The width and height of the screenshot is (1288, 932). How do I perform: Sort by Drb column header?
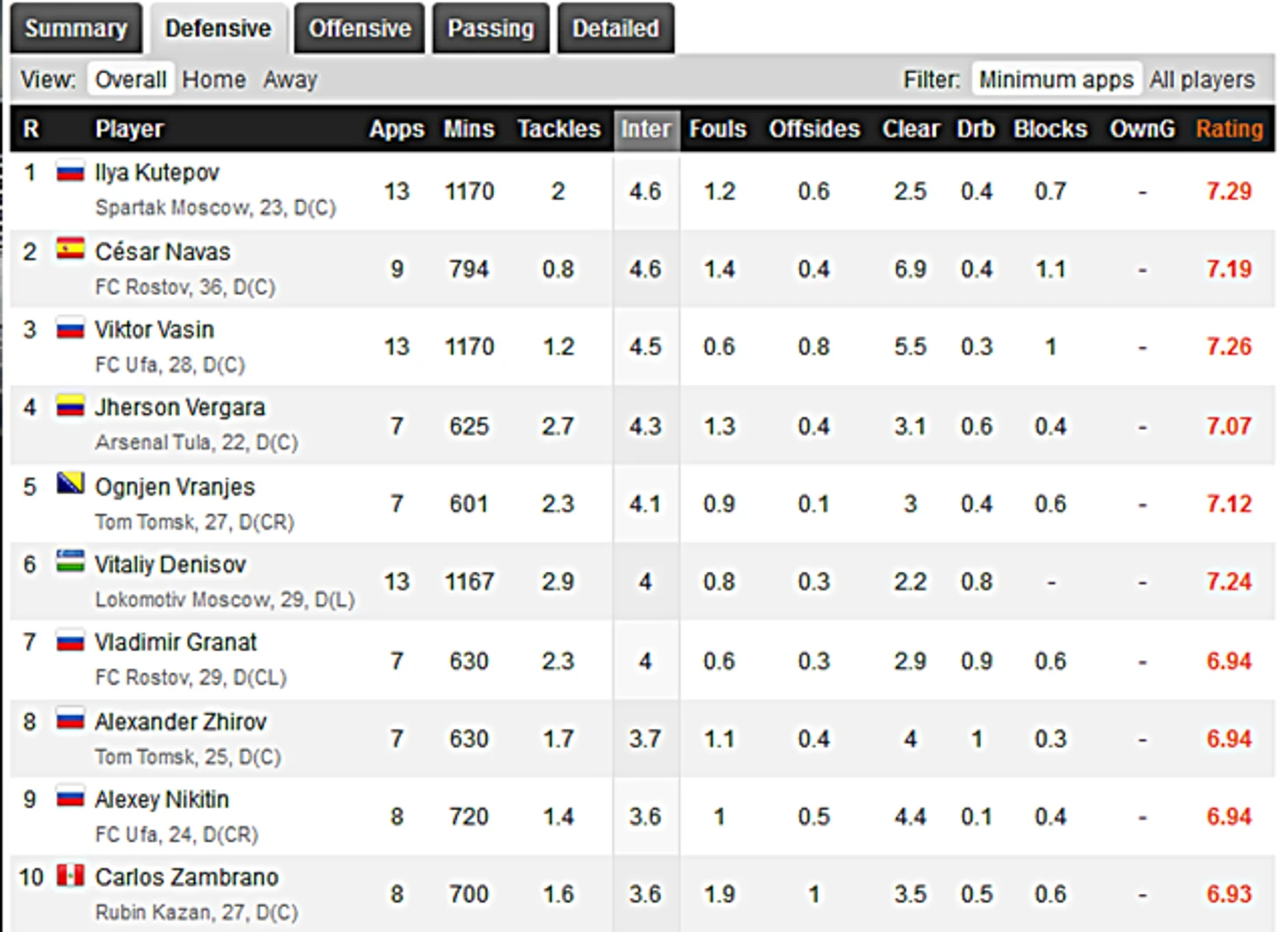tap(976, 129)
